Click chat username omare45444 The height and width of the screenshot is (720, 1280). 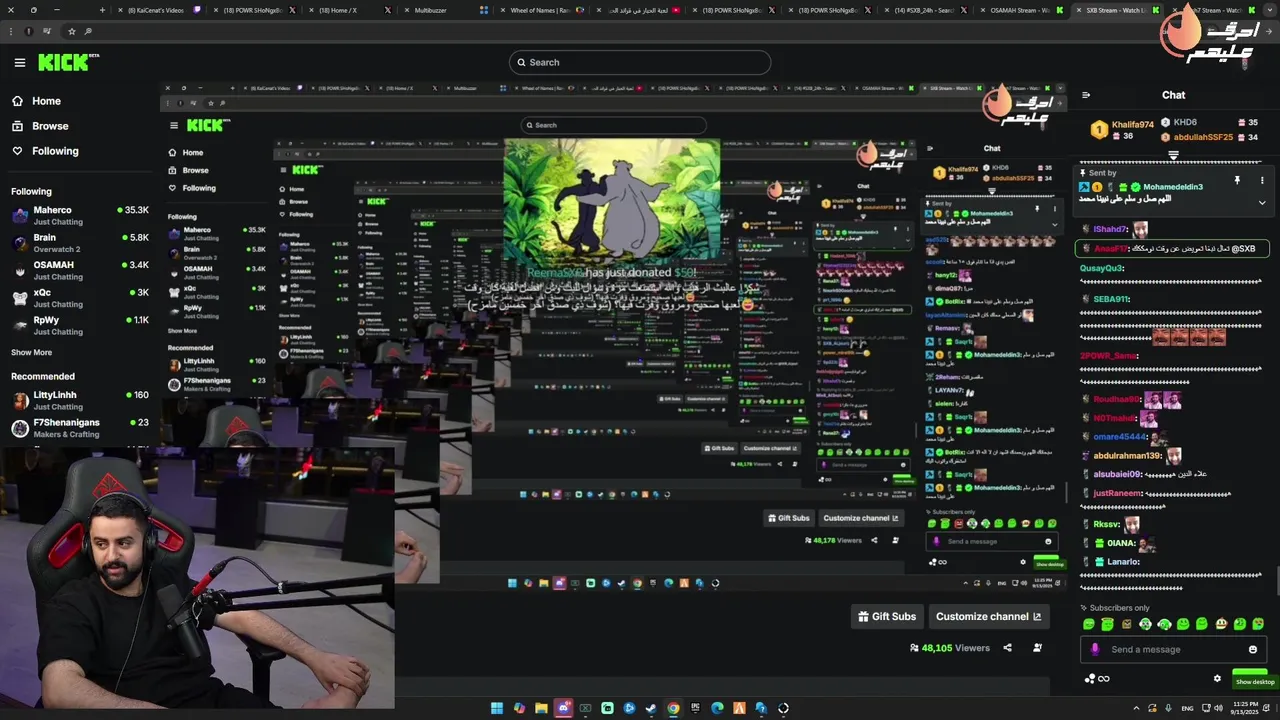pos(1120,436)
